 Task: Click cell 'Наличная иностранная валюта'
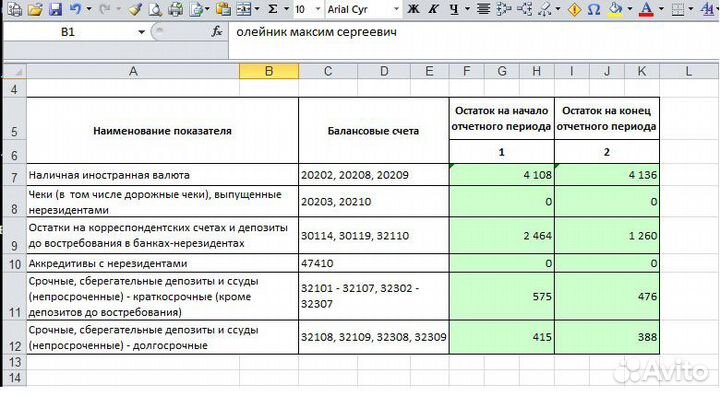coord(163,175)
